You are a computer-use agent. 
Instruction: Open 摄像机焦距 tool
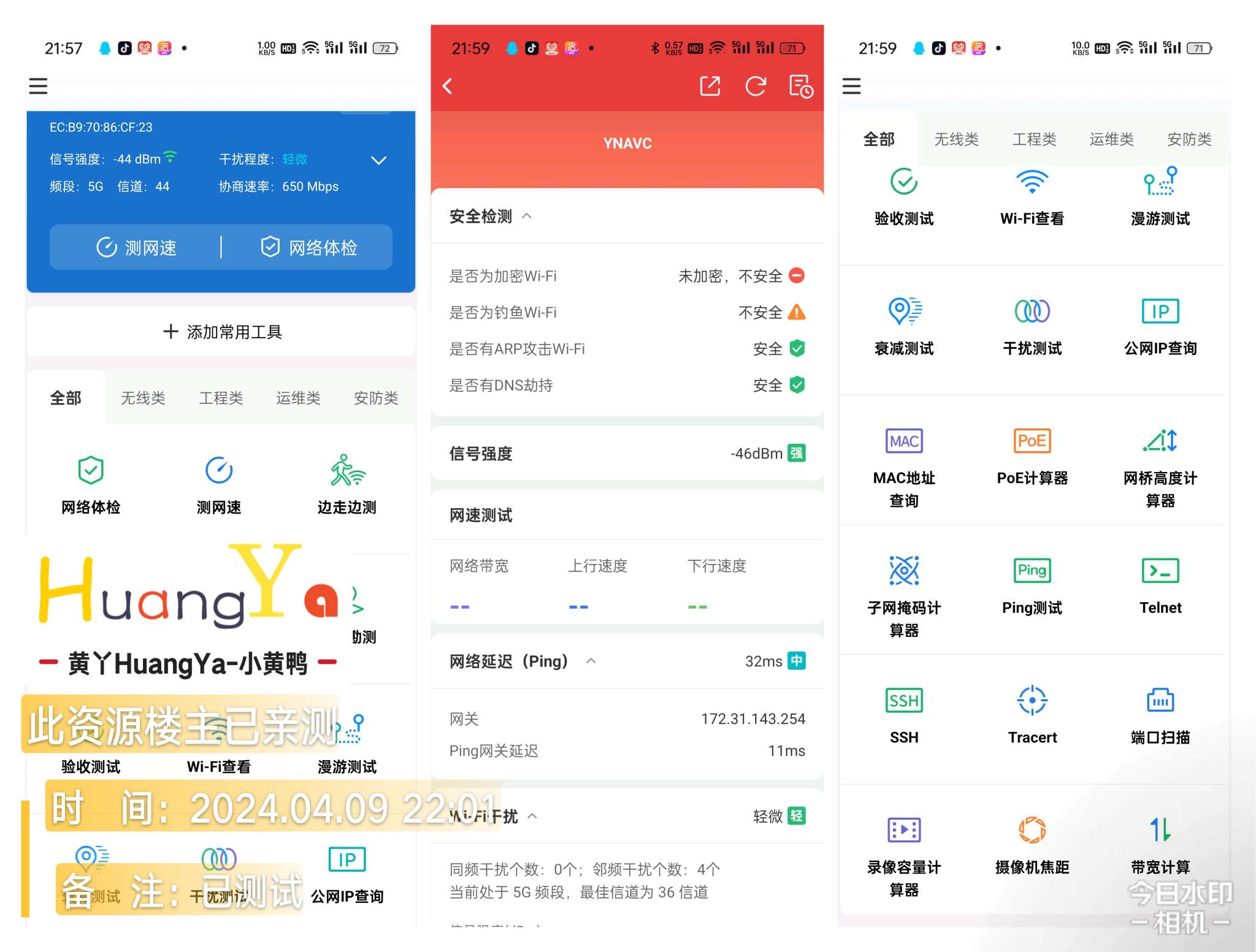pos(1032,846)
